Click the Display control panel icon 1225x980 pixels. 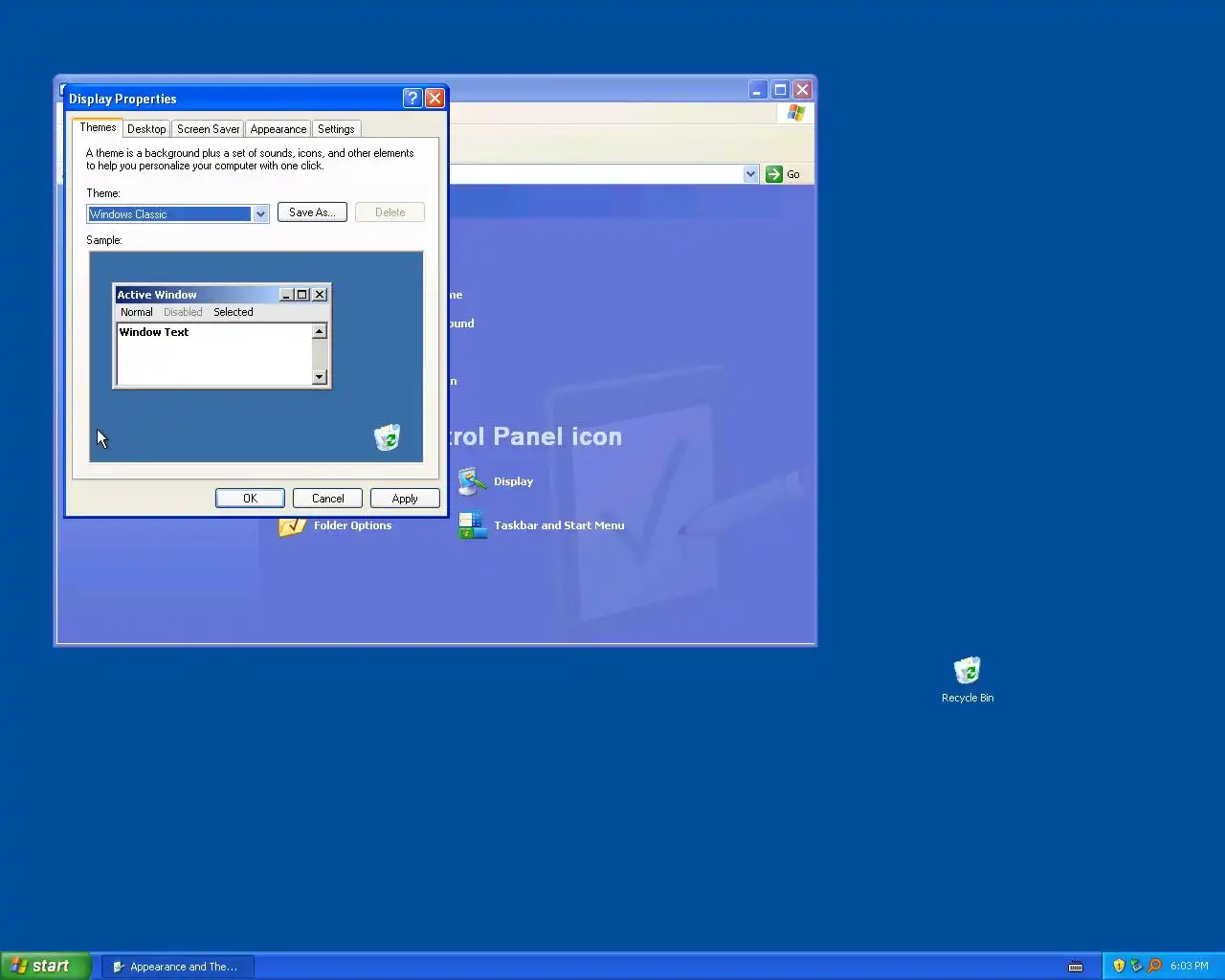tap(472, 481)
